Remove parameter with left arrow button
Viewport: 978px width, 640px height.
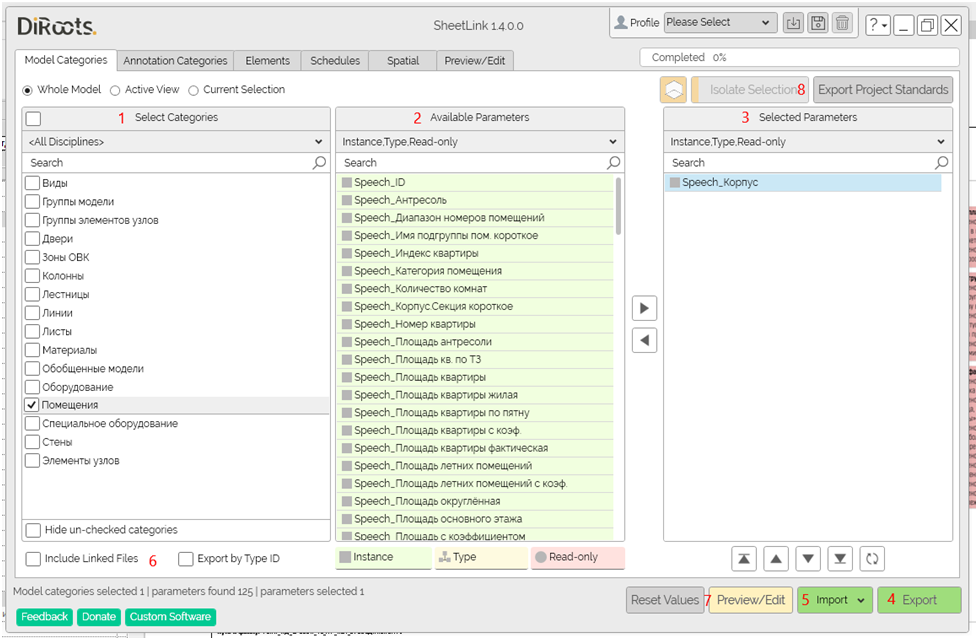(645, 341)
